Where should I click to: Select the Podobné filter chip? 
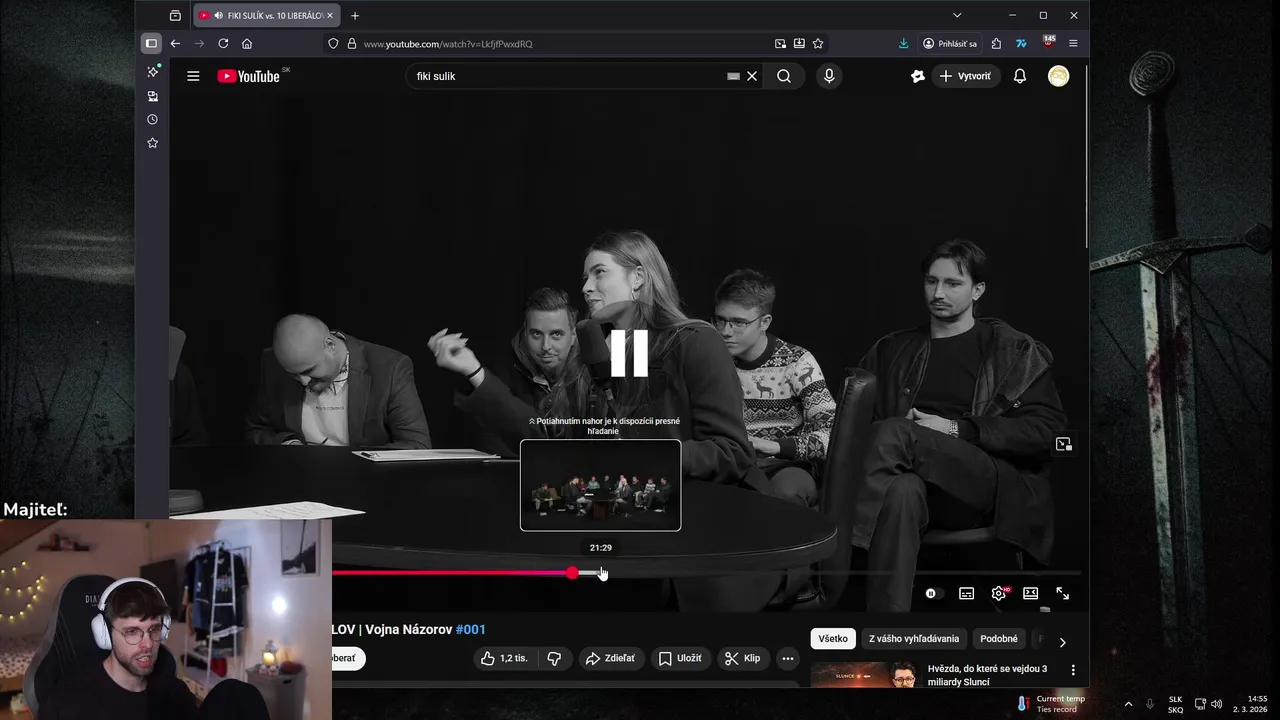click(999, 638)
